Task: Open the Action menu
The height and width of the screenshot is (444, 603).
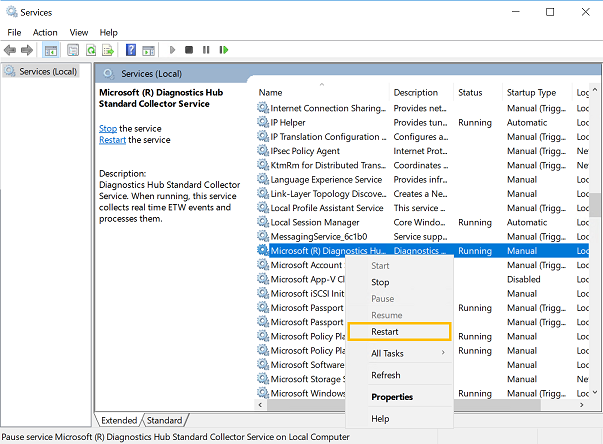Action: click(x=45, y=32)
